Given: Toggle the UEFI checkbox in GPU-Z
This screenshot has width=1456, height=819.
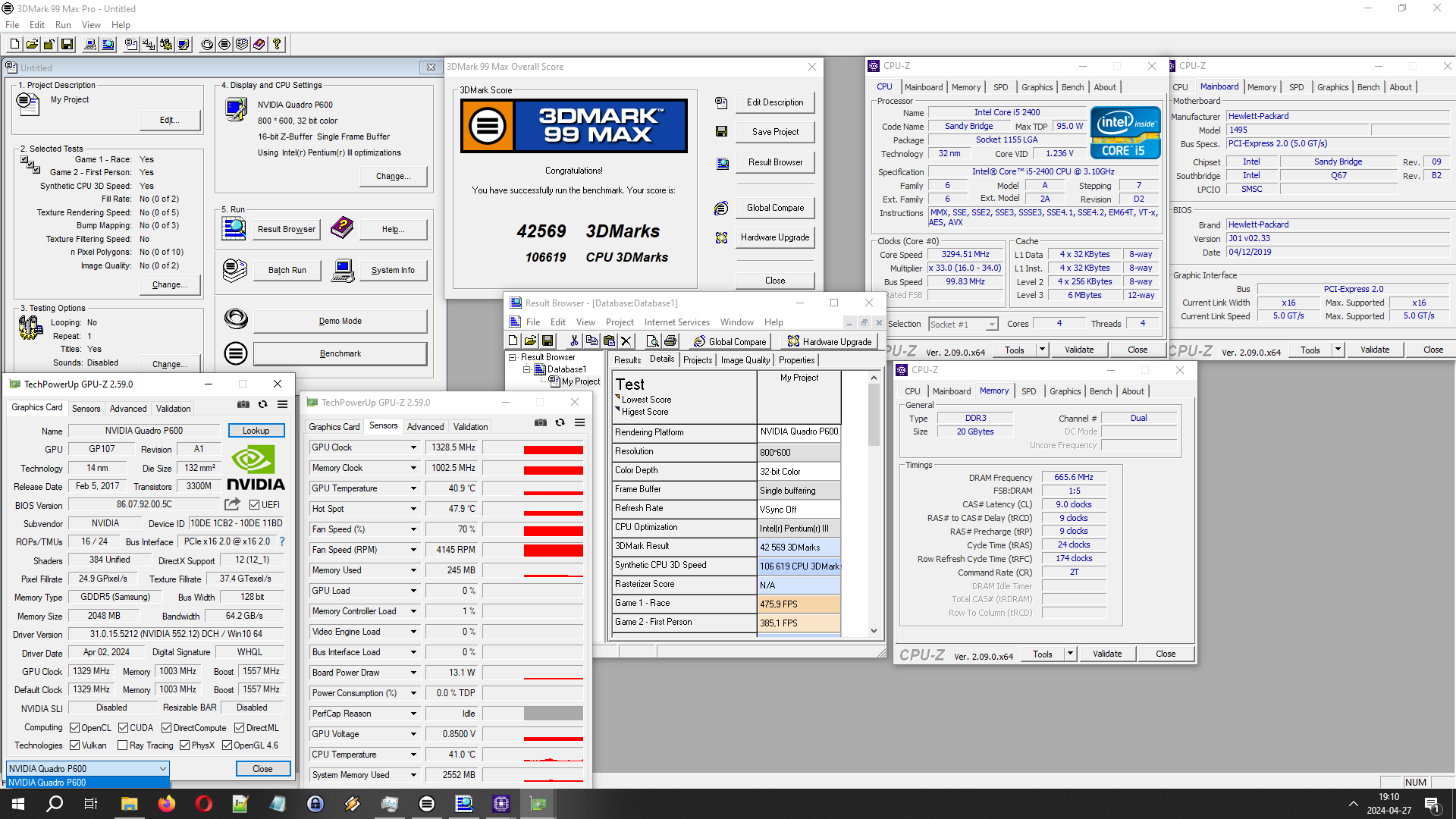Looking at the screenshot, I should pos(255,505).
